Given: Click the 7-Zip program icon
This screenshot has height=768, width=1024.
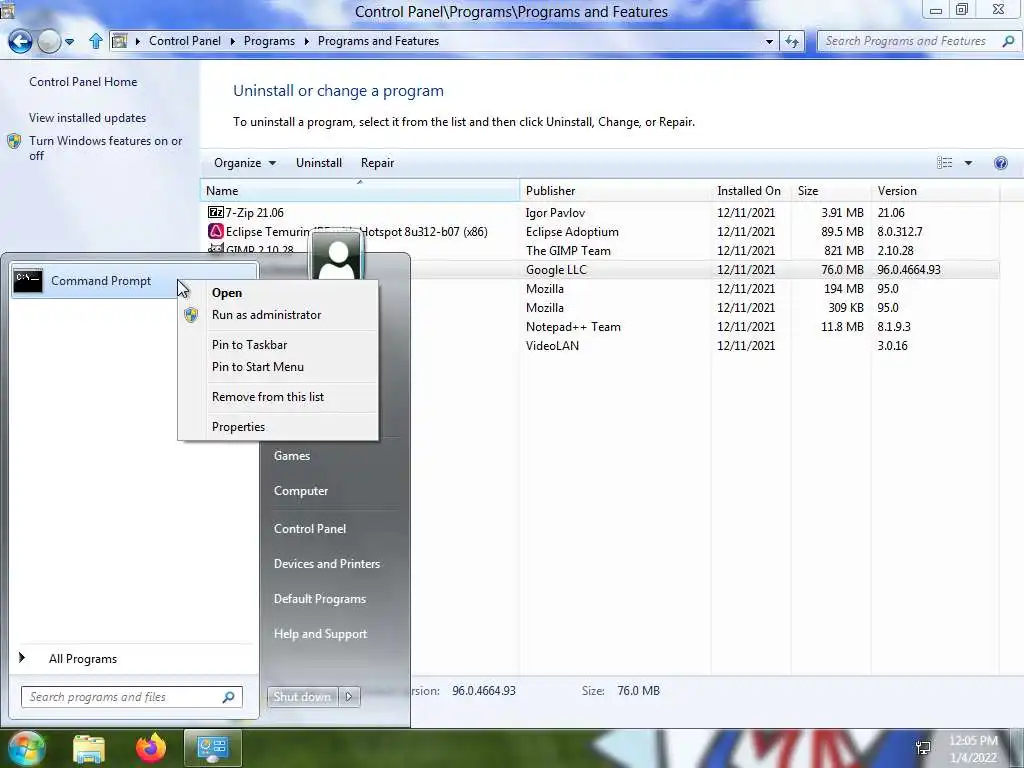Looking at the screenshot, I should coord(216,212).
